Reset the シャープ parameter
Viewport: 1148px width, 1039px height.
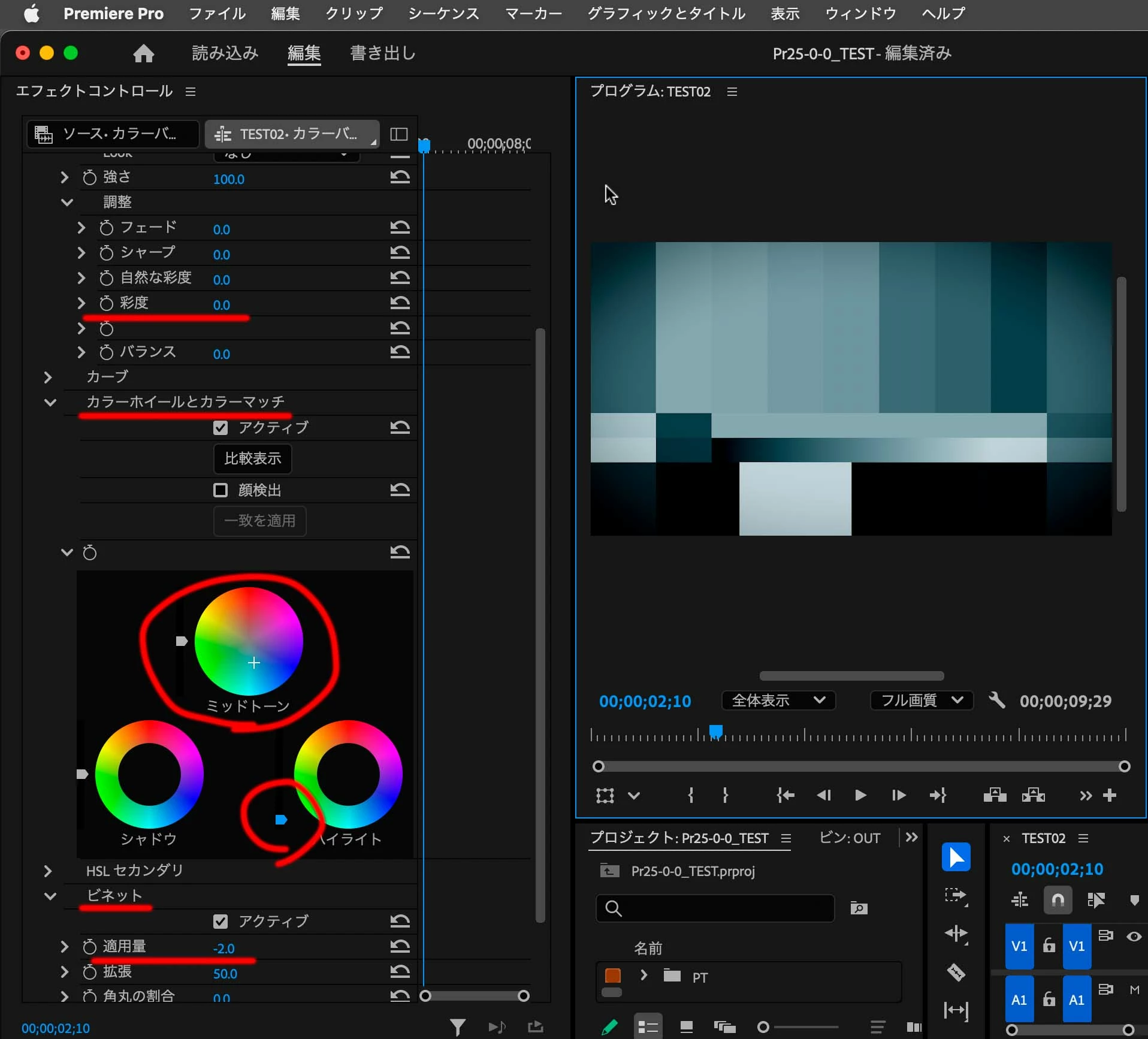click(x=400, y=253)
